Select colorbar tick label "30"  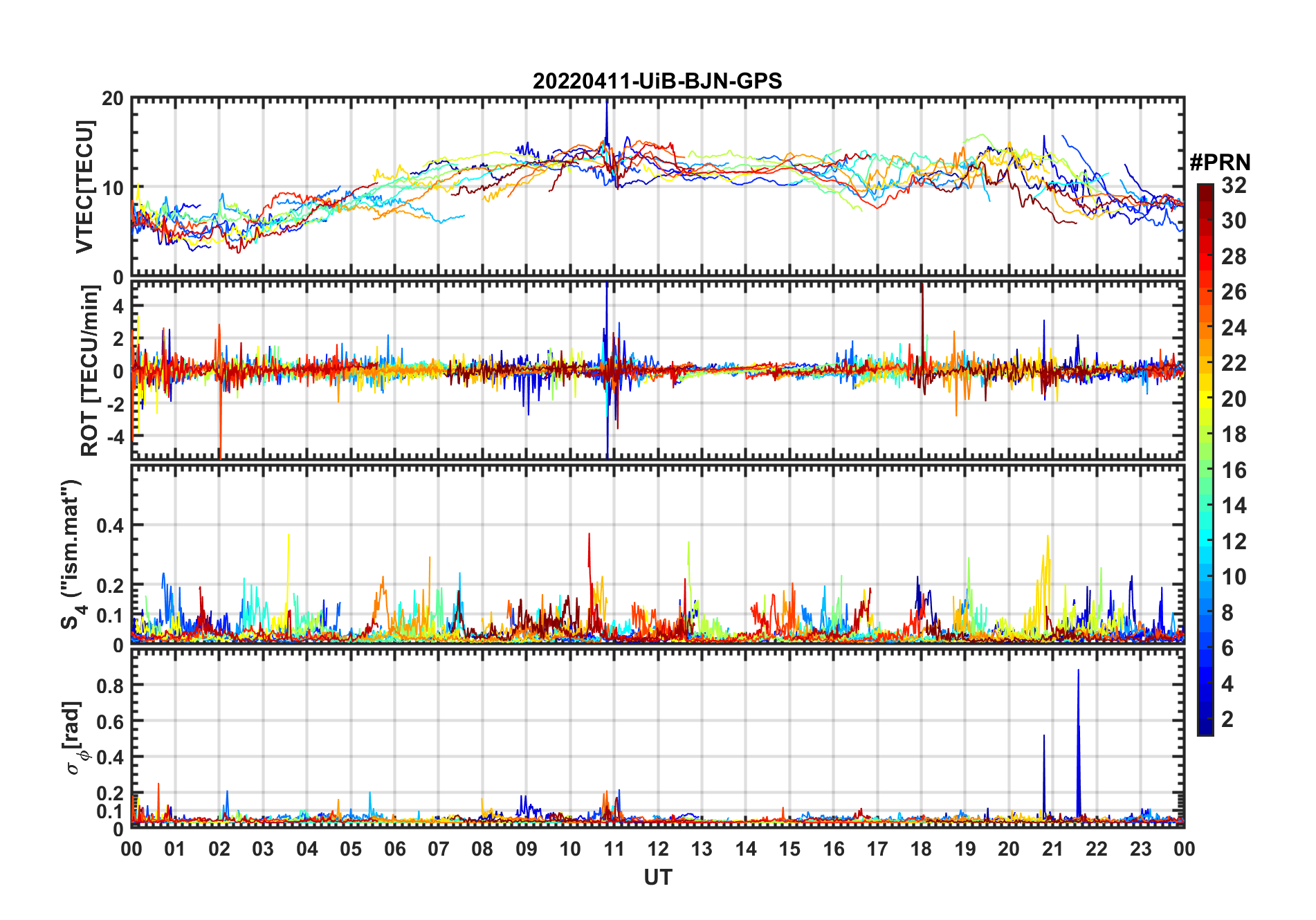[x=1234, y=221]
